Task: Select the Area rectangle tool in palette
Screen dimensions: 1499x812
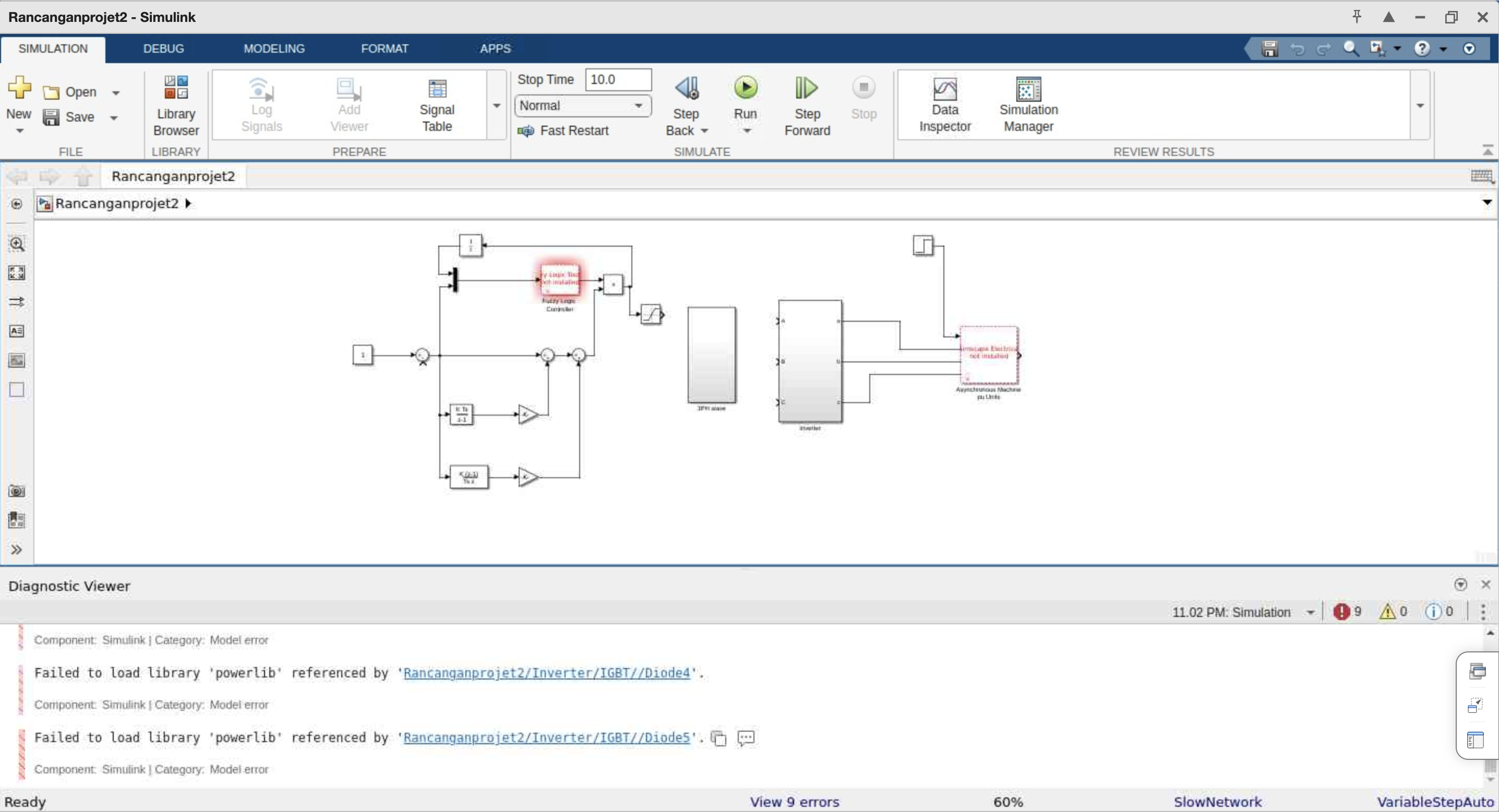Action: tap(17, 390)
